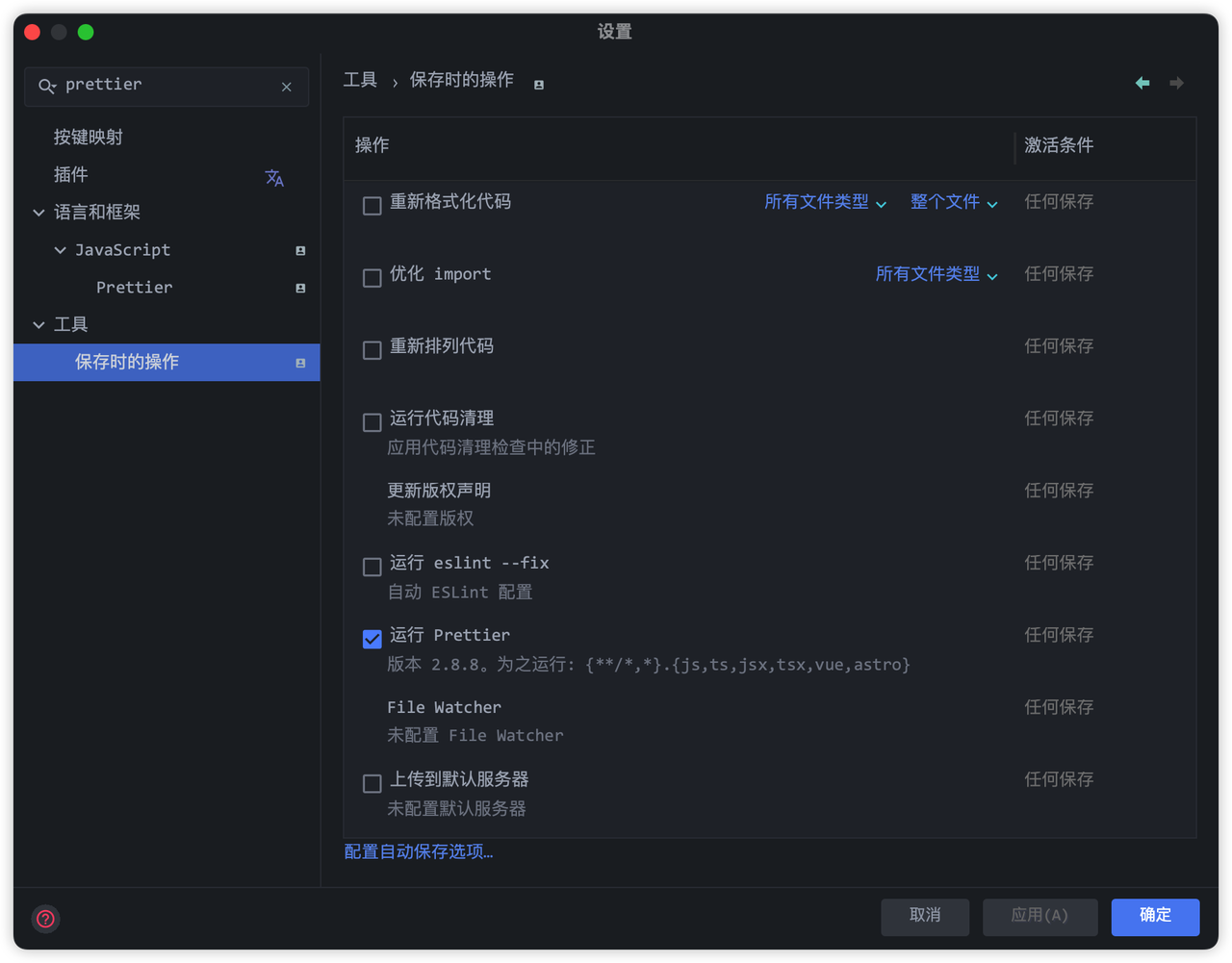Close the 设置 window with red button
This screenshot has width=1232, height=963.
point(32,32)
